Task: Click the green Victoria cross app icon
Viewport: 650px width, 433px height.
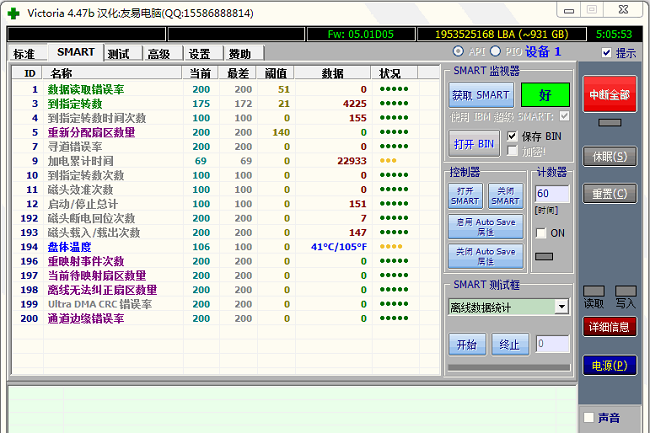Action: [13, 13]
